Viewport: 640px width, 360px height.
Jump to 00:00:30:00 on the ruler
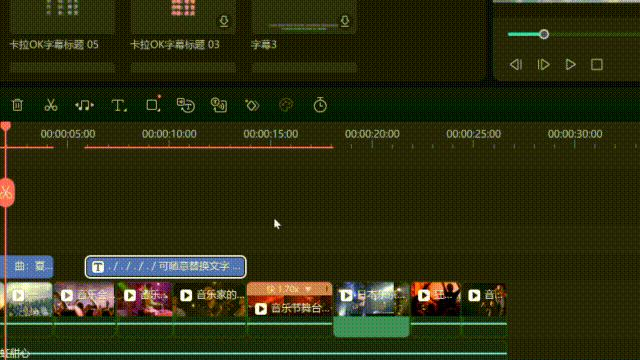click(575, 134)
